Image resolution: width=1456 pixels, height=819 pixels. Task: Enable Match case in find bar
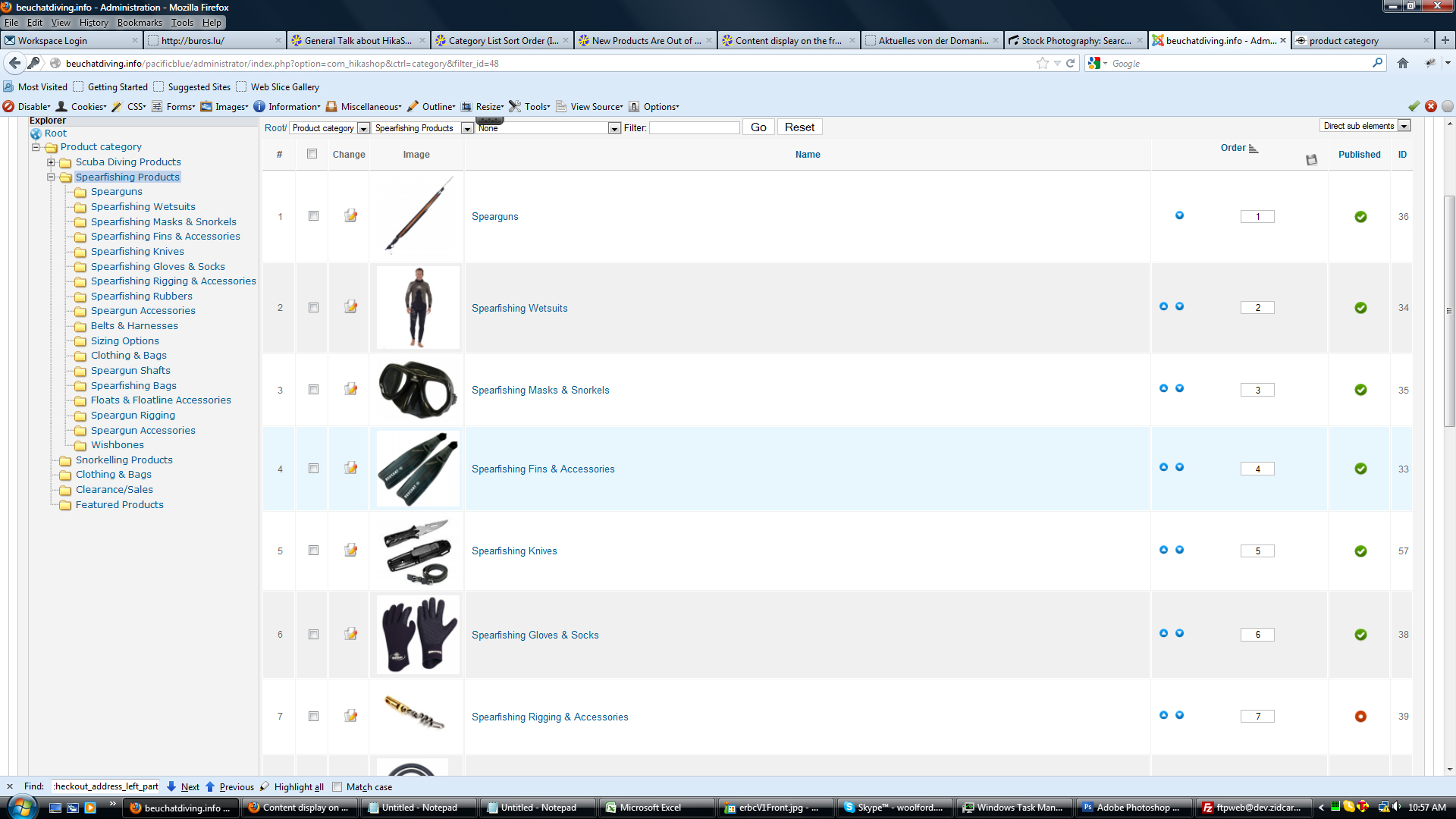[x=337, y=787]
